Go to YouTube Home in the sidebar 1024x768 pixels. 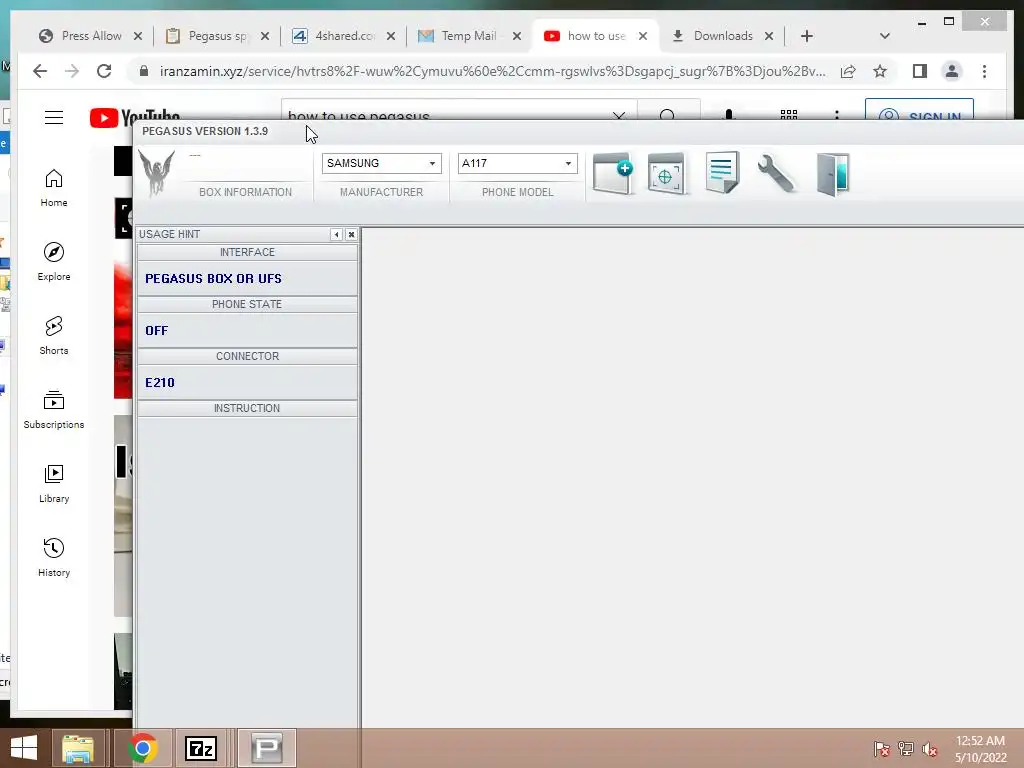click(x=54, y=188)
